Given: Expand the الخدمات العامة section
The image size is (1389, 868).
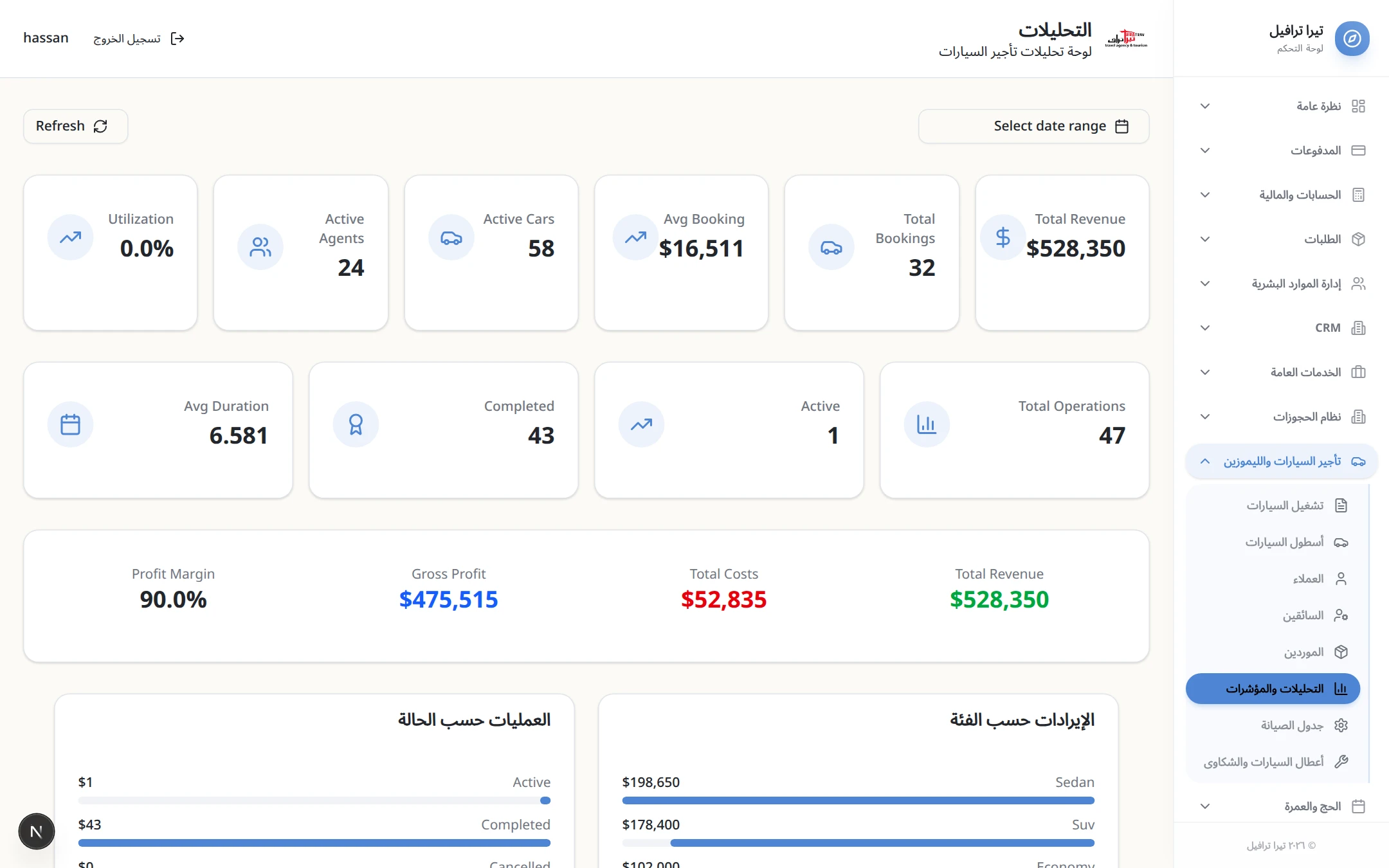Looking at the screenshot, I should pyautogui.click(x=1281, y=372).
